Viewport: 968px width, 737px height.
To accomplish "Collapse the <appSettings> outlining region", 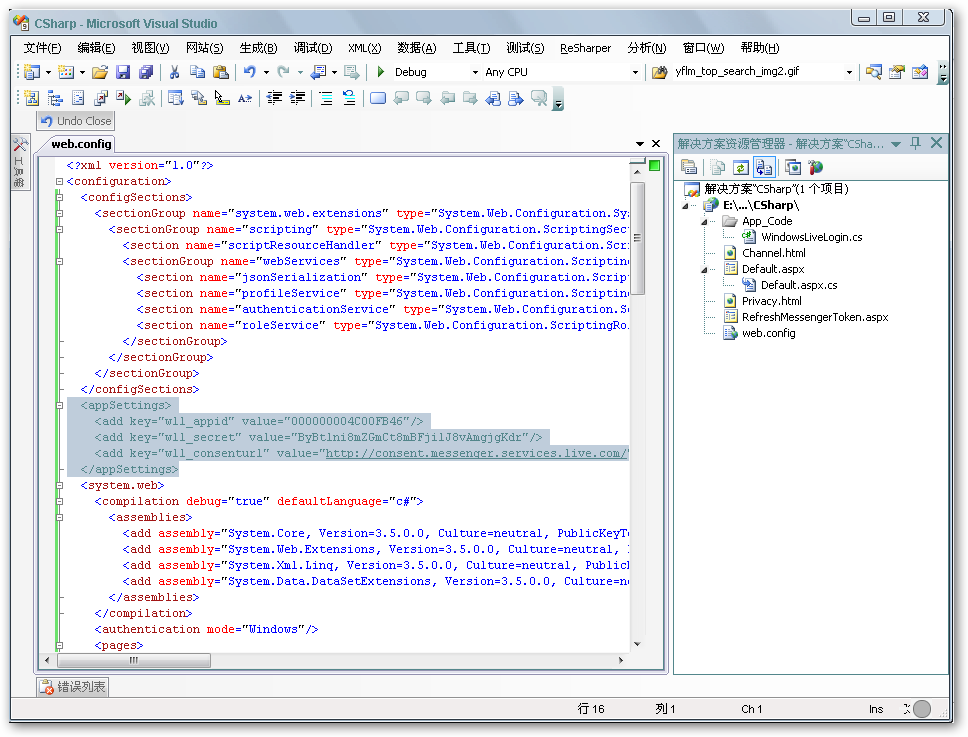I will (x=60, y=406).
